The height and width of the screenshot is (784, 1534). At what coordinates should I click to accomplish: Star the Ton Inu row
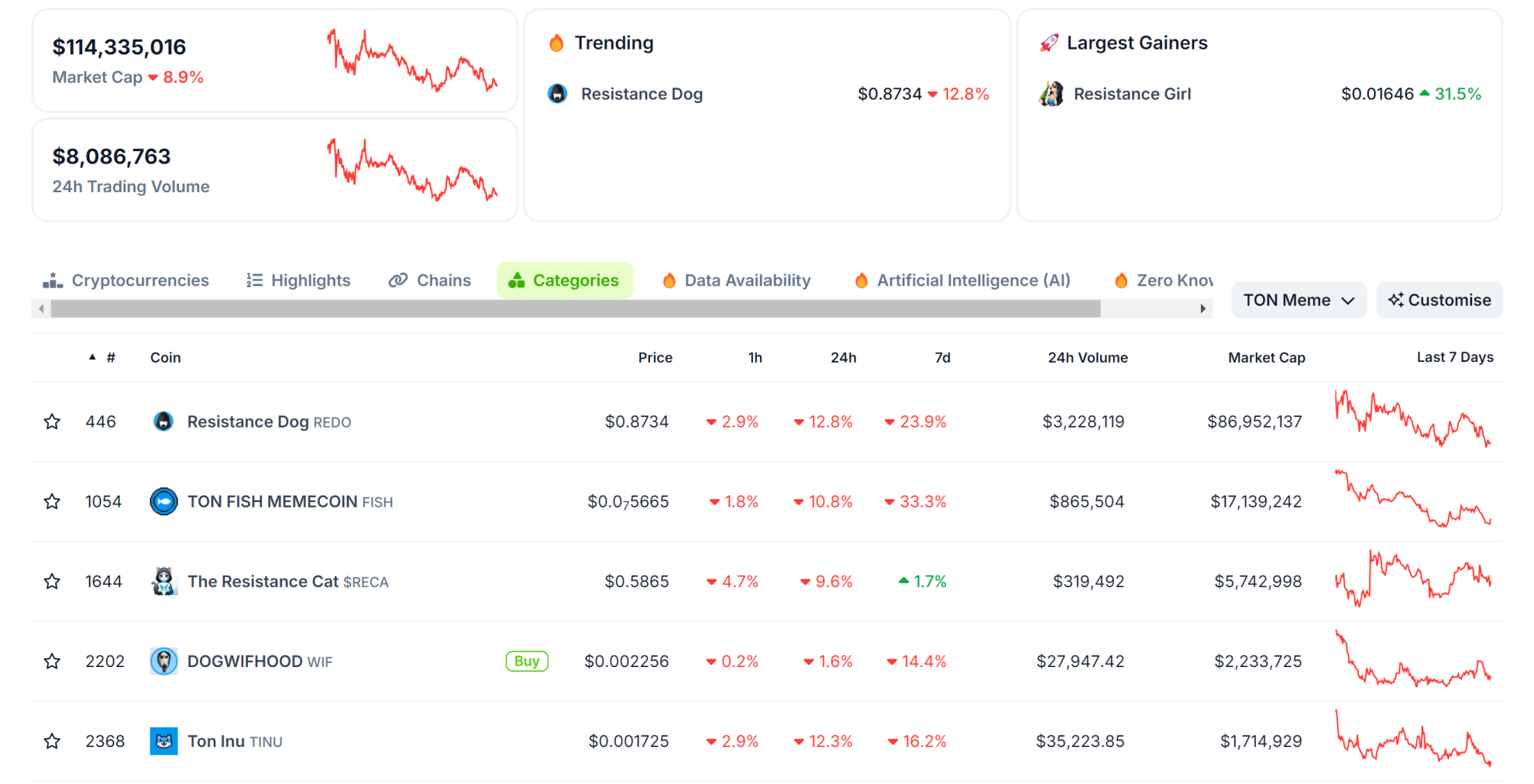[x=53, y=741]
